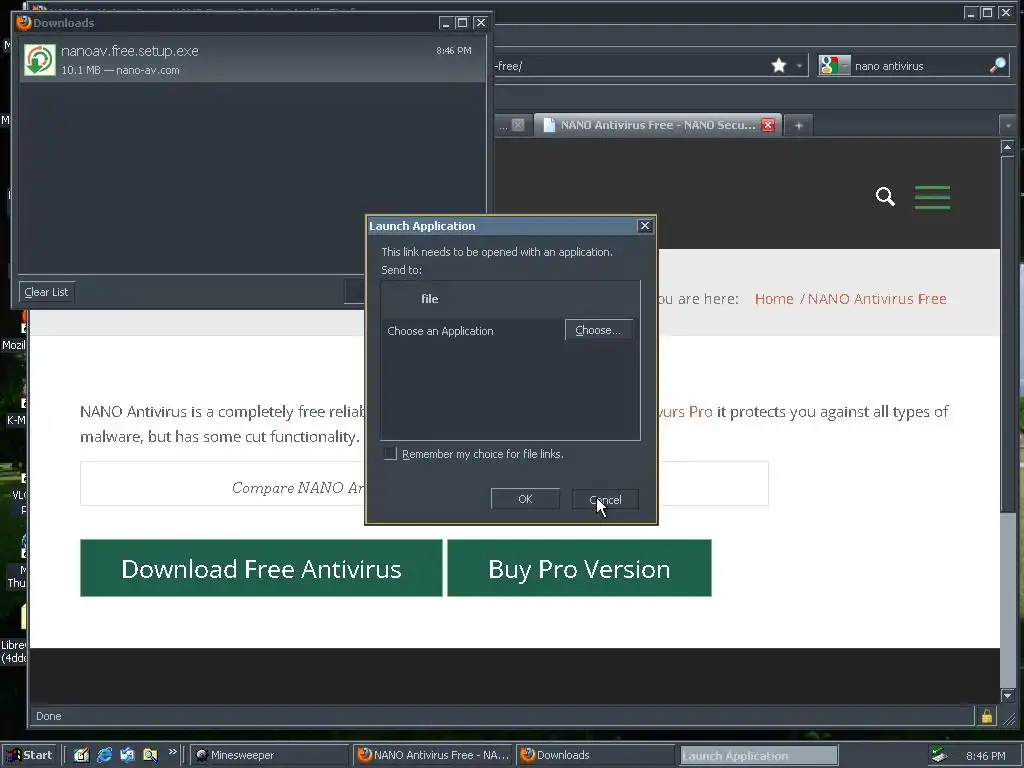Image resolution: width=1024 pixels, height=768 pixels.
Task: Click the Download Free Antivirus button
Action: [x=261, y=568]
